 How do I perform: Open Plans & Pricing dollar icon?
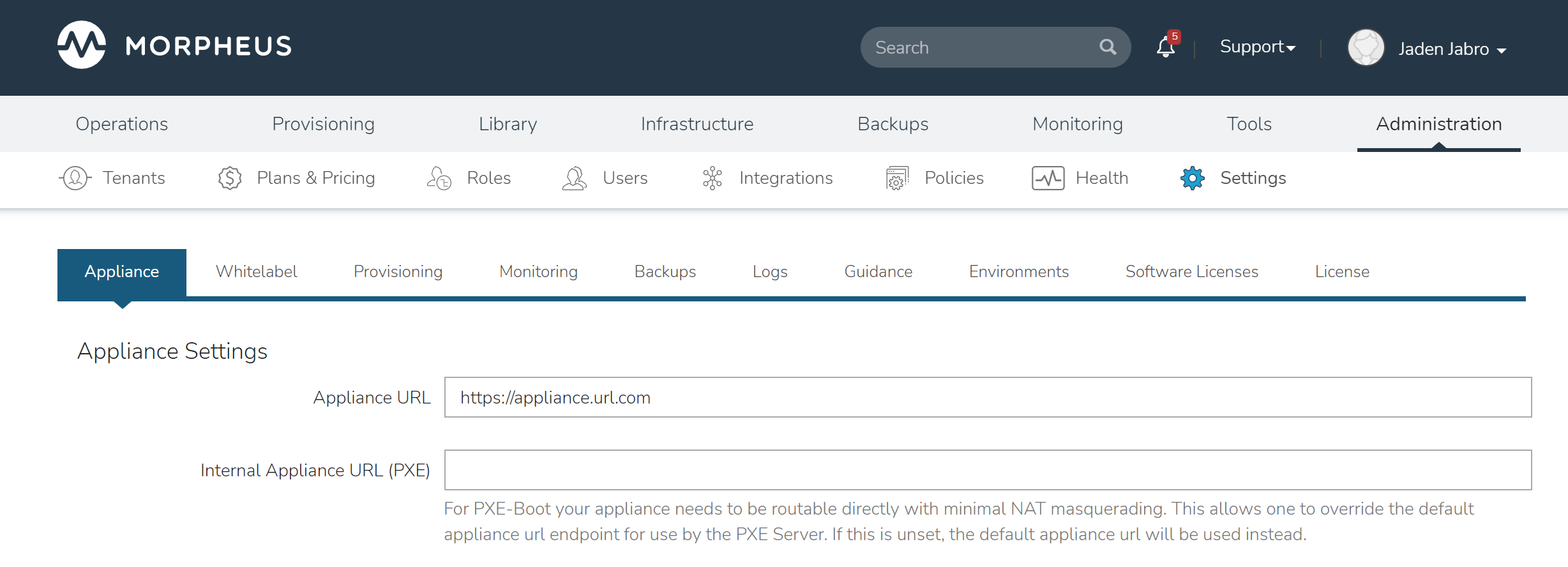tap(230, 178)
